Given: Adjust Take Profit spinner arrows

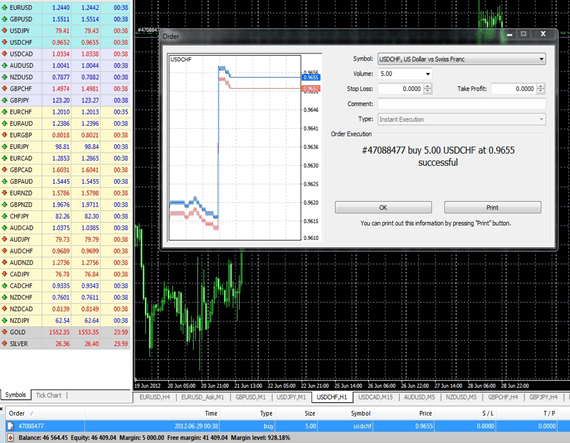Looking at the screenshot, I should pos(541,89).
